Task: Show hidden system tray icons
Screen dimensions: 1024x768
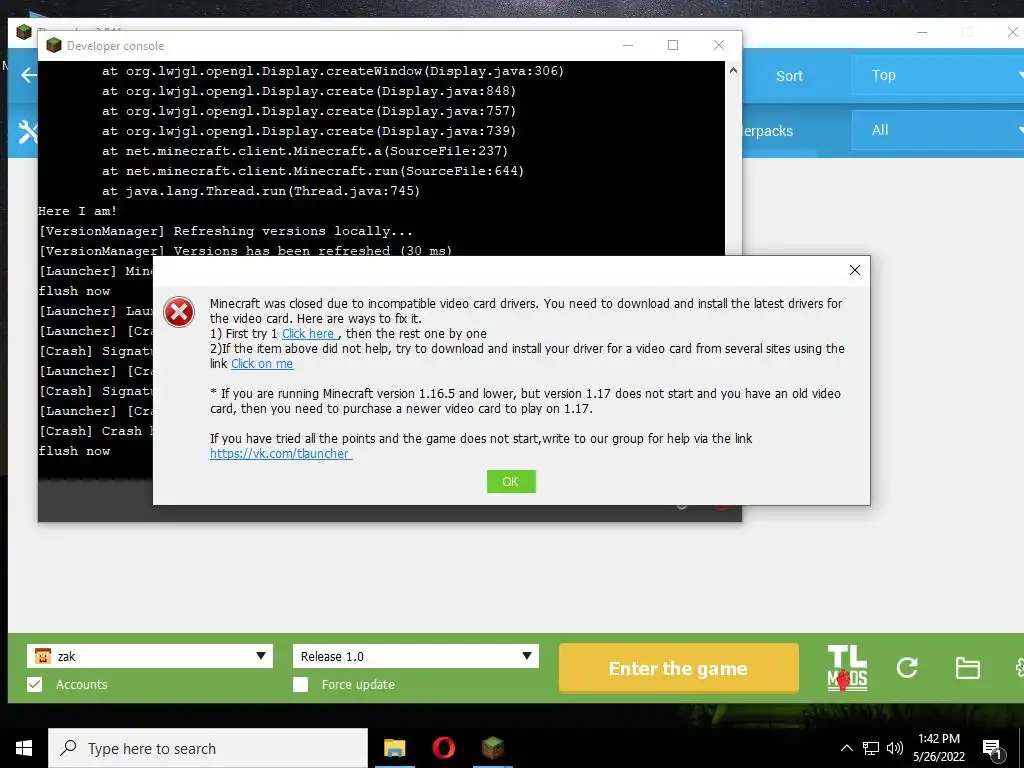Action: [x=846, y=748]
